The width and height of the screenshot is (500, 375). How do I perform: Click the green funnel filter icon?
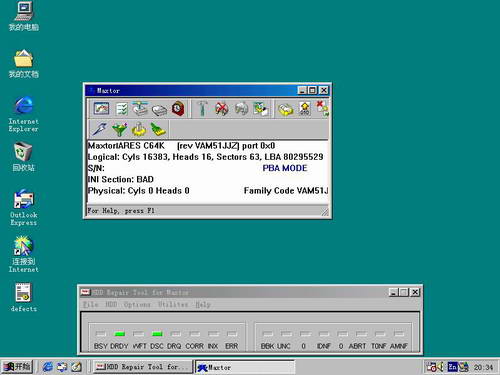119,129
